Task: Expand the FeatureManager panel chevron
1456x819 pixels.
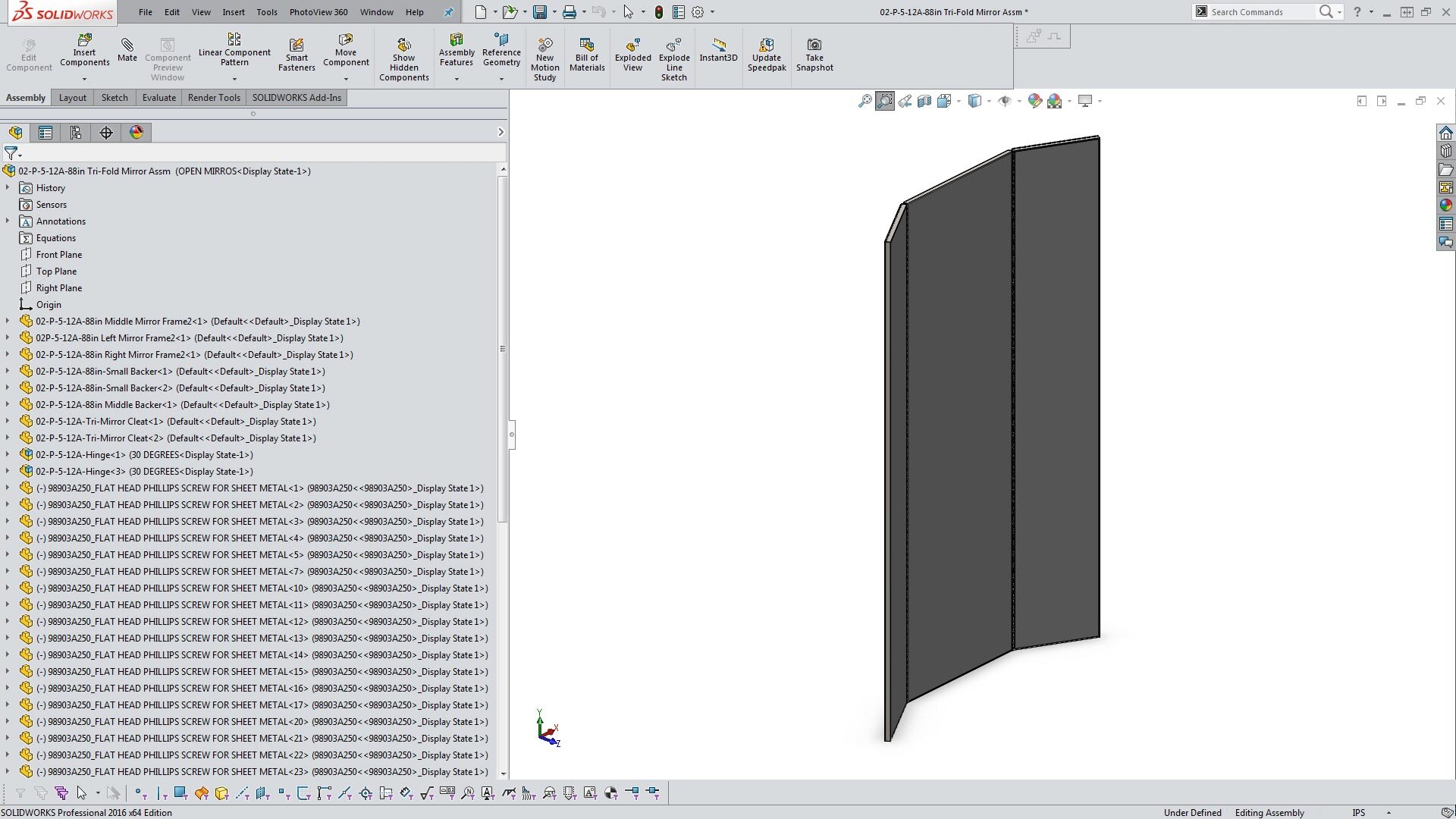Action: 500,132
